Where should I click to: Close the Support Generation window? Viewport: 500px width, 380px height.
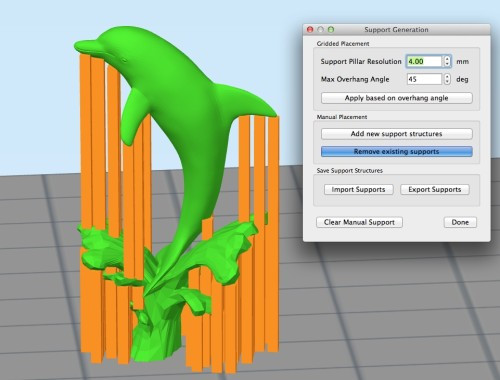[310, 29]
